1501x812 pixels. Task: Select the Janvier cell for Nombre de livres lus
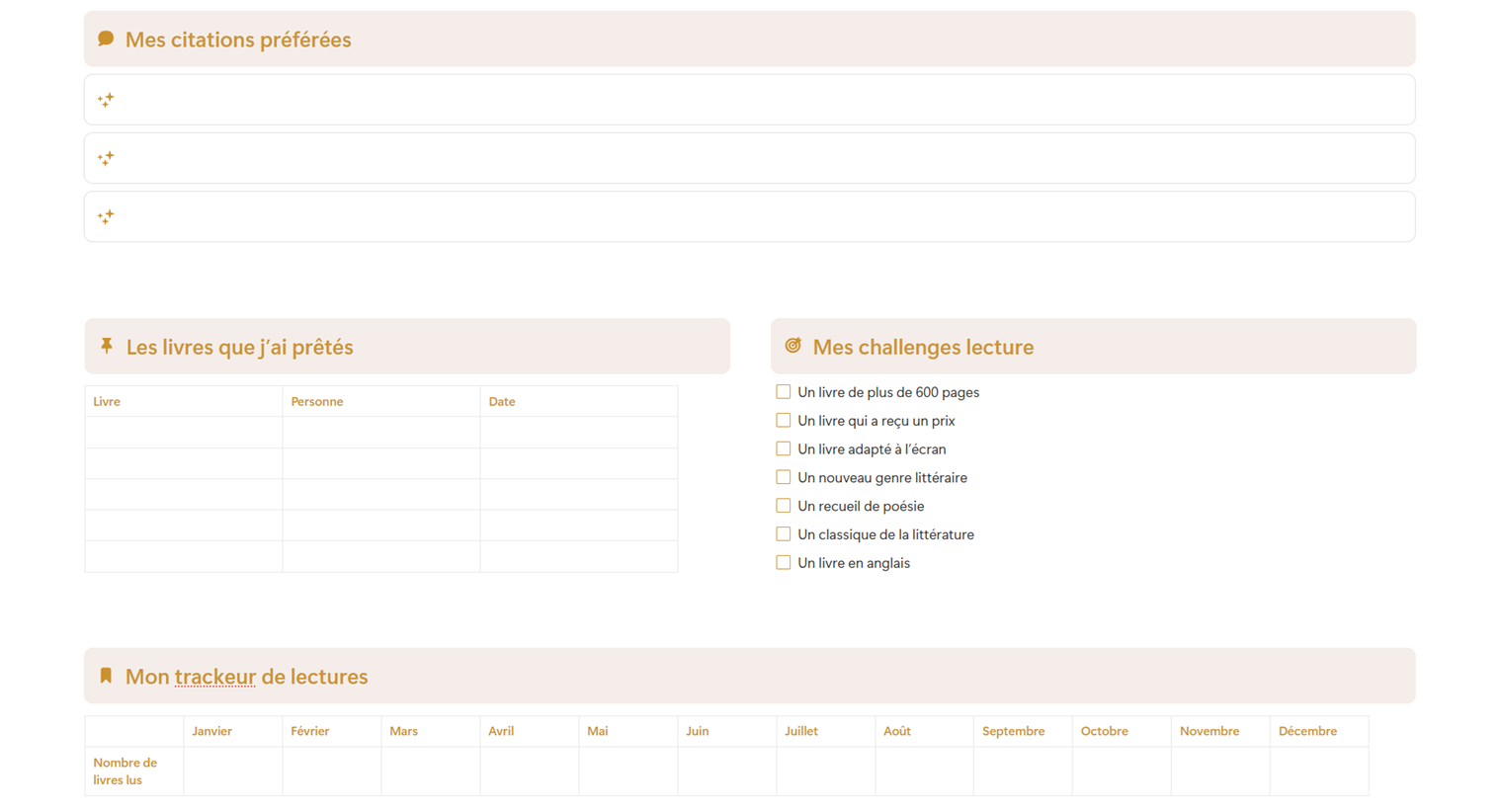pos(233,771)
